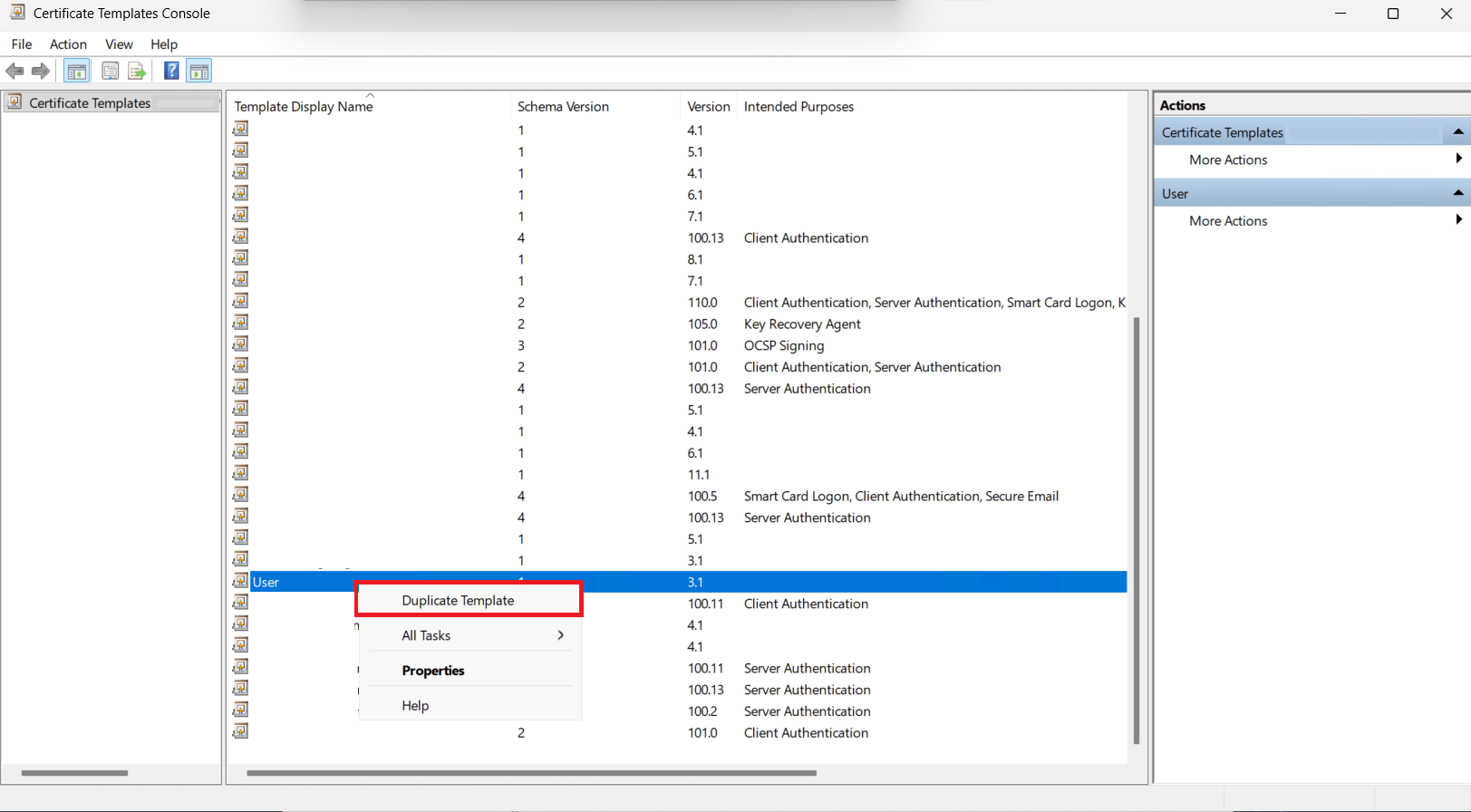Open More Actions under Certificate Templates
Image resolution: width=1471 pixels, height=812 pixels.
[1228, 159]
